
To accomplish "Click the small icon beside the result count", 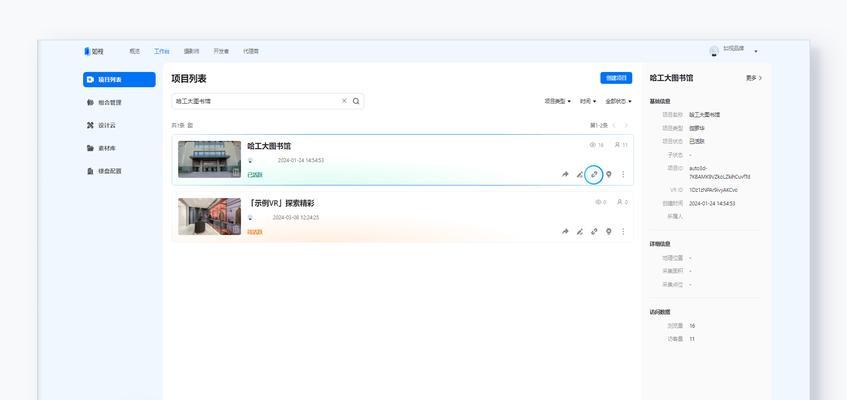I will point(190,125).
